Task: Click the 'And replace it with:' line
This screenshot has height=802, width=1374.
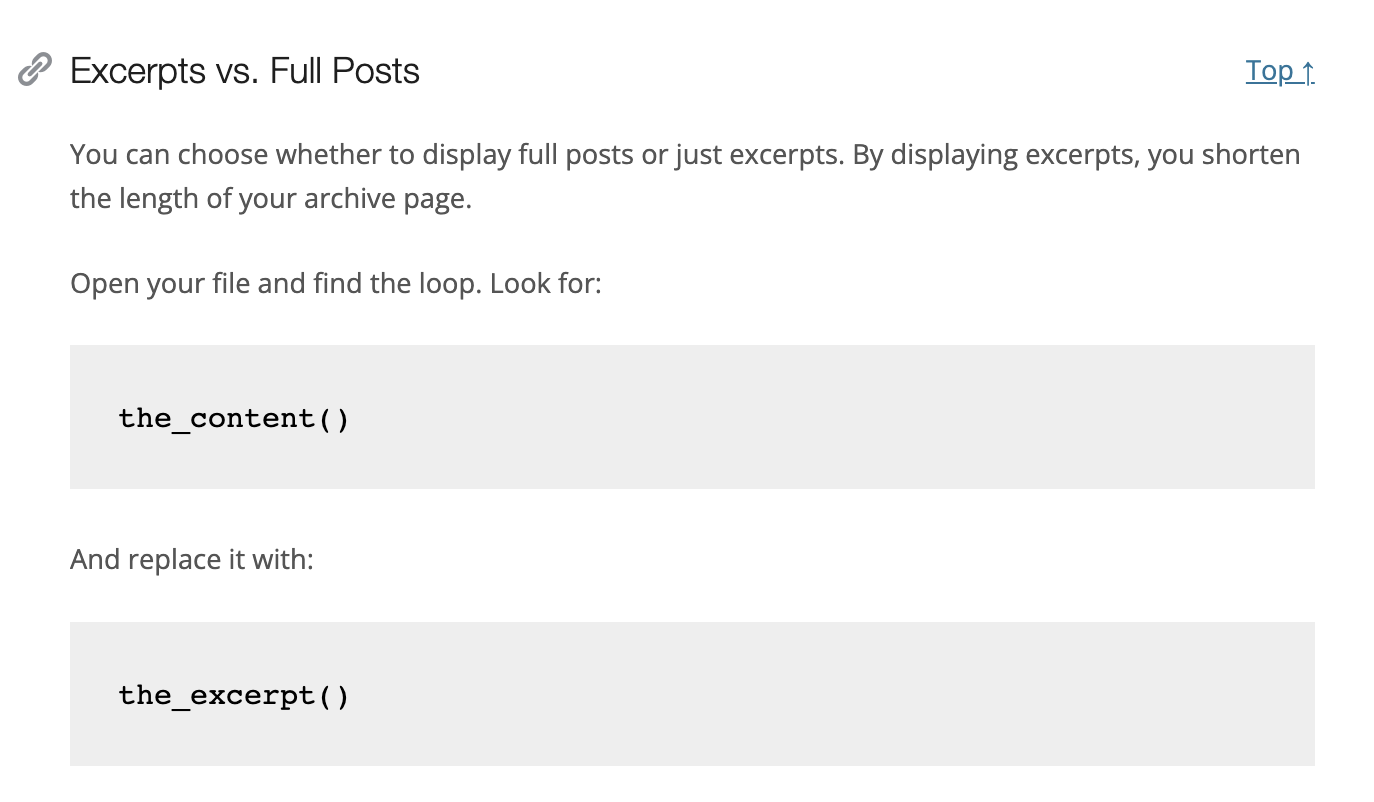Action: pyautogui.click(x=192, y=559)
